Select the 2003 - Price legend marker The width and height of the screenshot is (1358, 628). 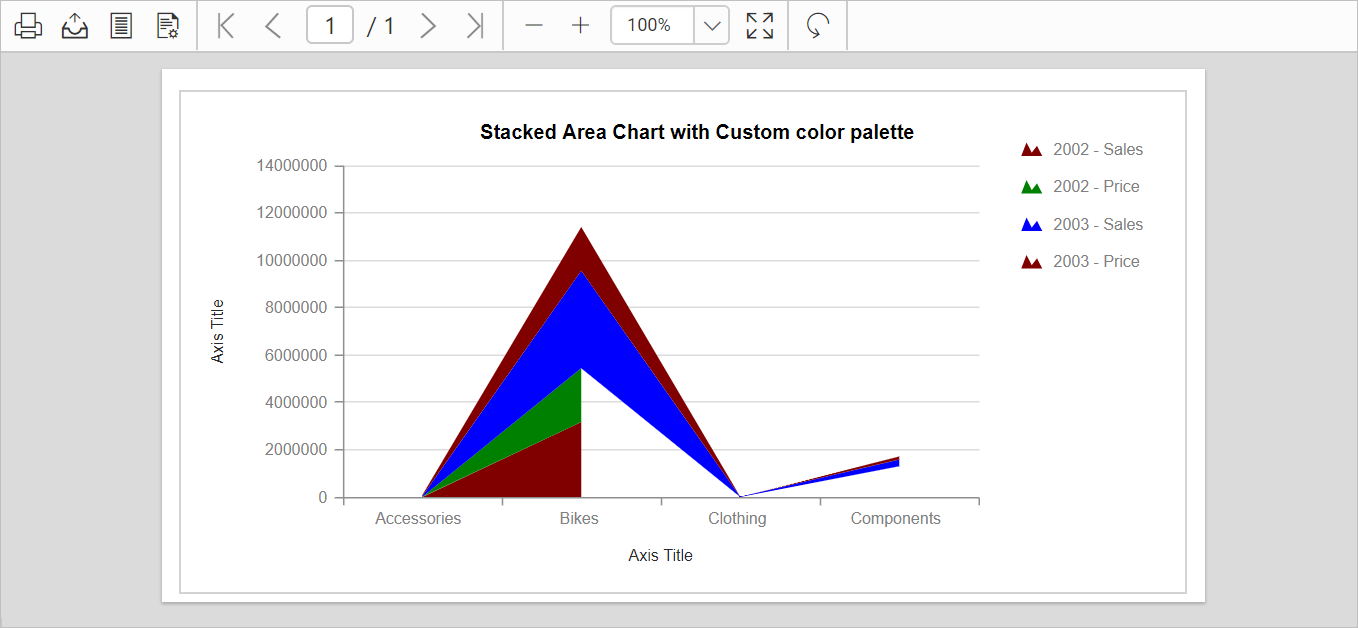pyautogui.click(x=1032, y=261)
